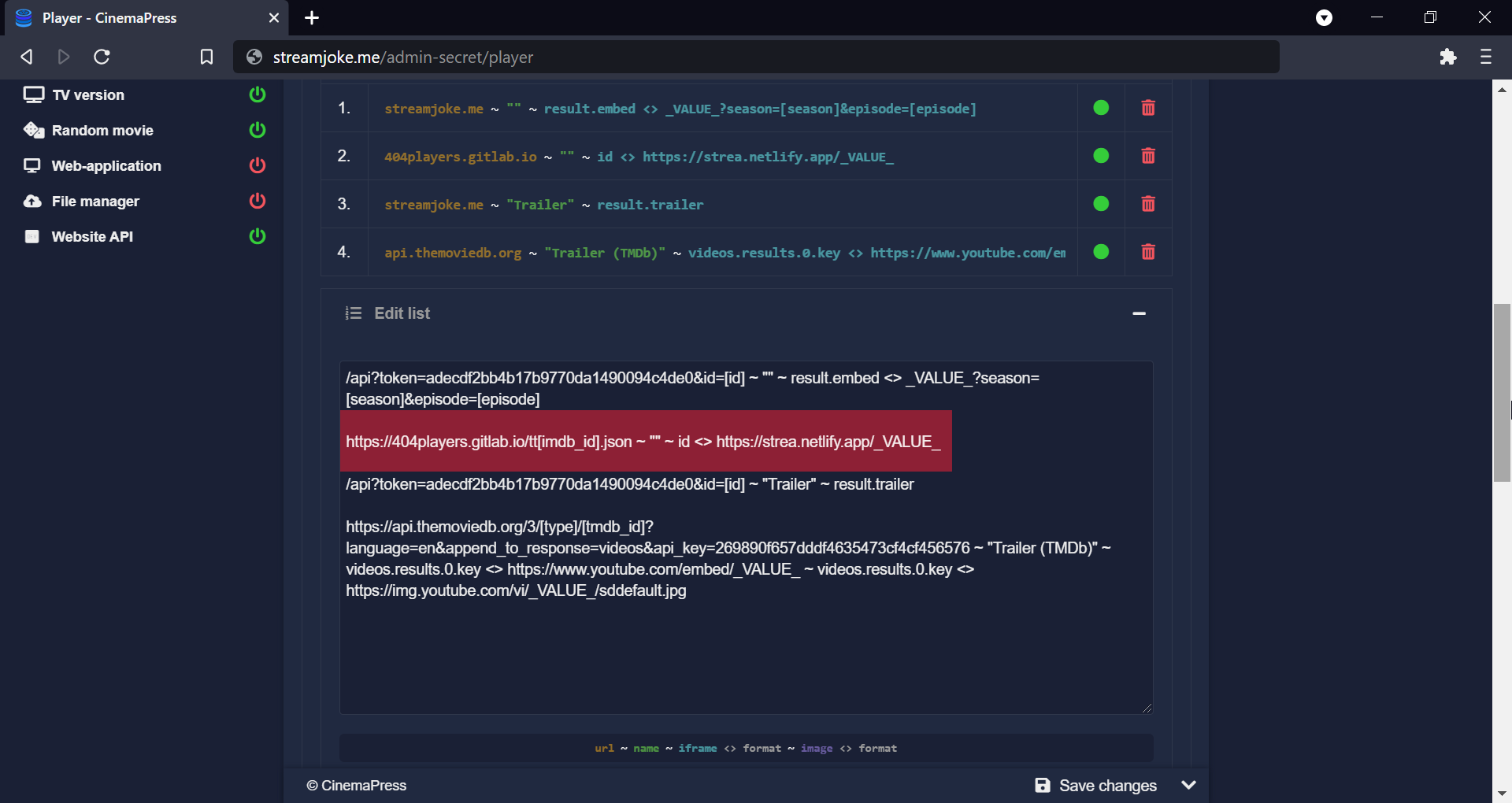Trash the api.themoviedb.org player row
Screen dimensions: 1512x803
1148,252
